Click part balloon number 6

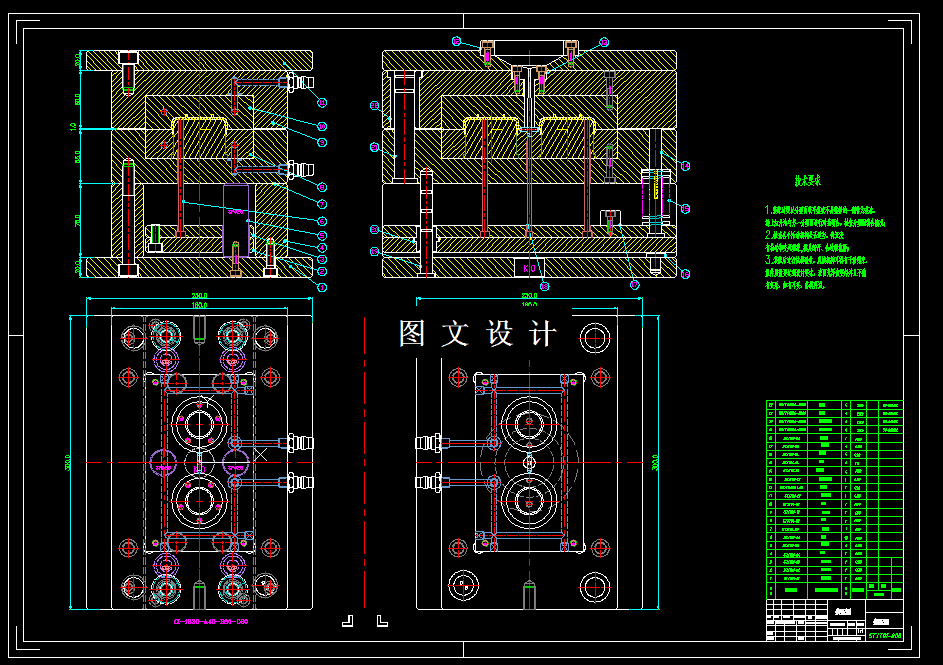(322, 221)
